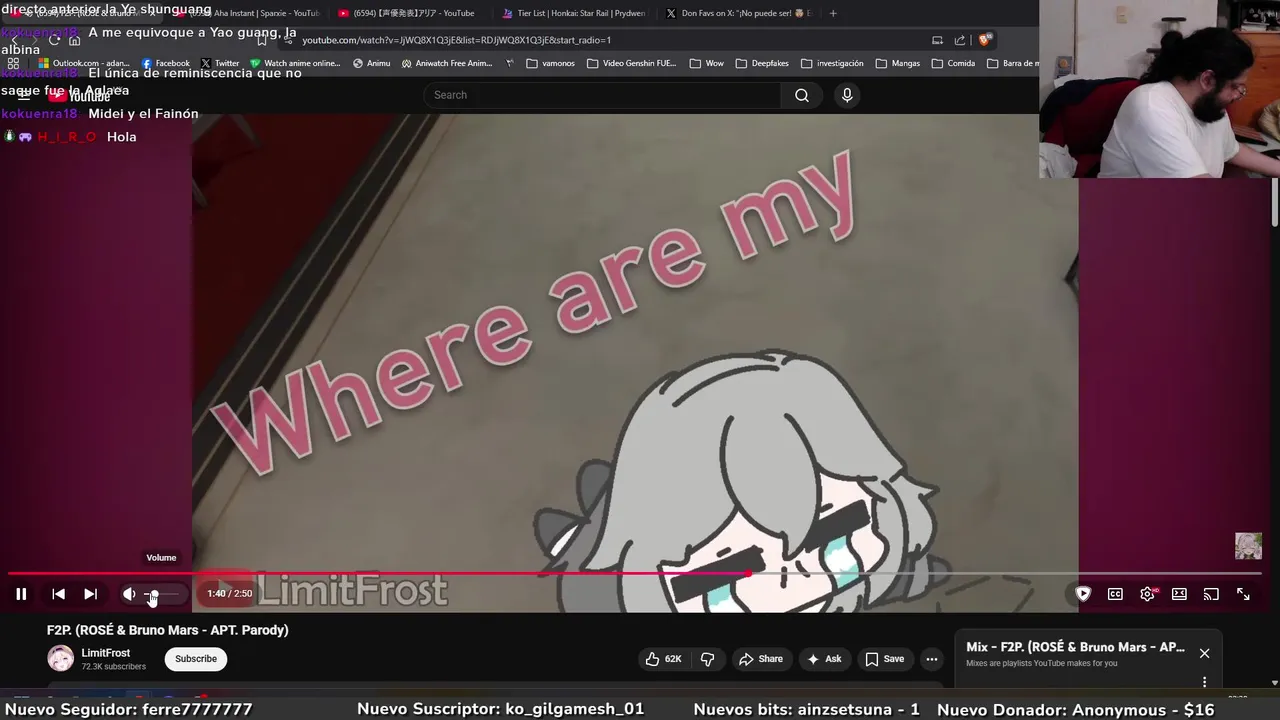Cast video to TV
Viewport: 1280px width, 720px height.
(x=1211, y=594)
